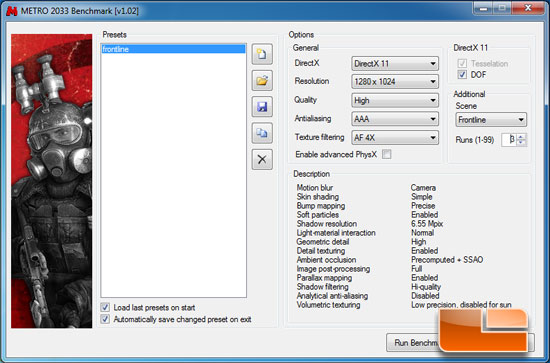550x363 pixels.
Task: Toggle Load last presets on start
Action: [x=105, y=308]
